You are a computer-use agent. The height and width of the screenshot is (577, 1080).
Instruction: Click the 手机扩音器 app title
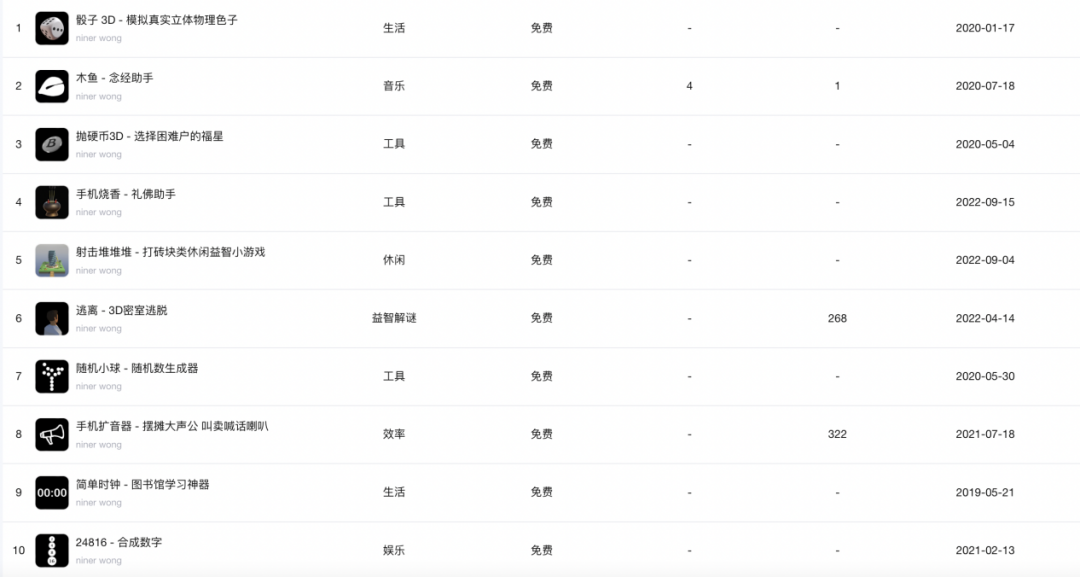[x=172, y=426]
